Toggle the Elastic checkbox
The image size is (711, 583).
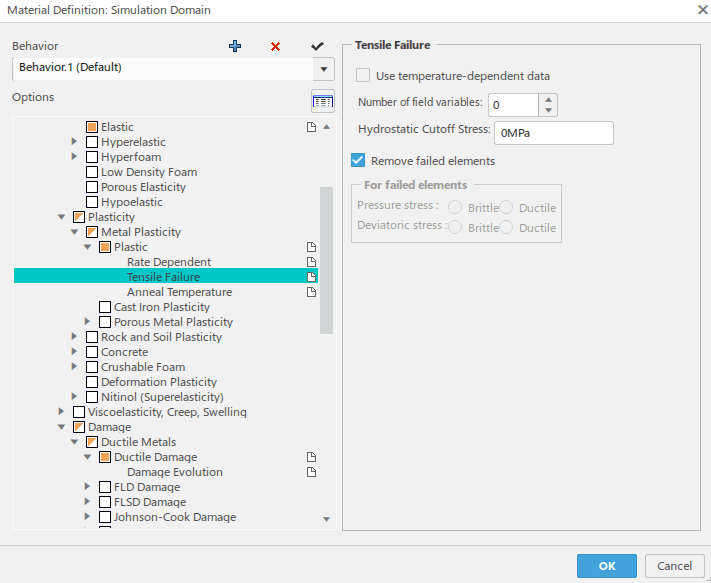coord(92,127)
